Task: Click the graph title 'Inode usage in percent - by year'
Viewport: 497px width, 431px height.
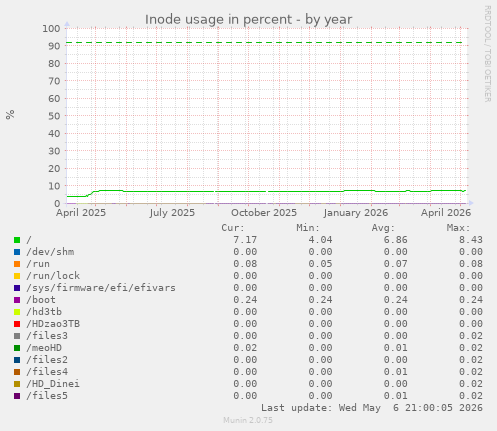Action: point(248,20)
